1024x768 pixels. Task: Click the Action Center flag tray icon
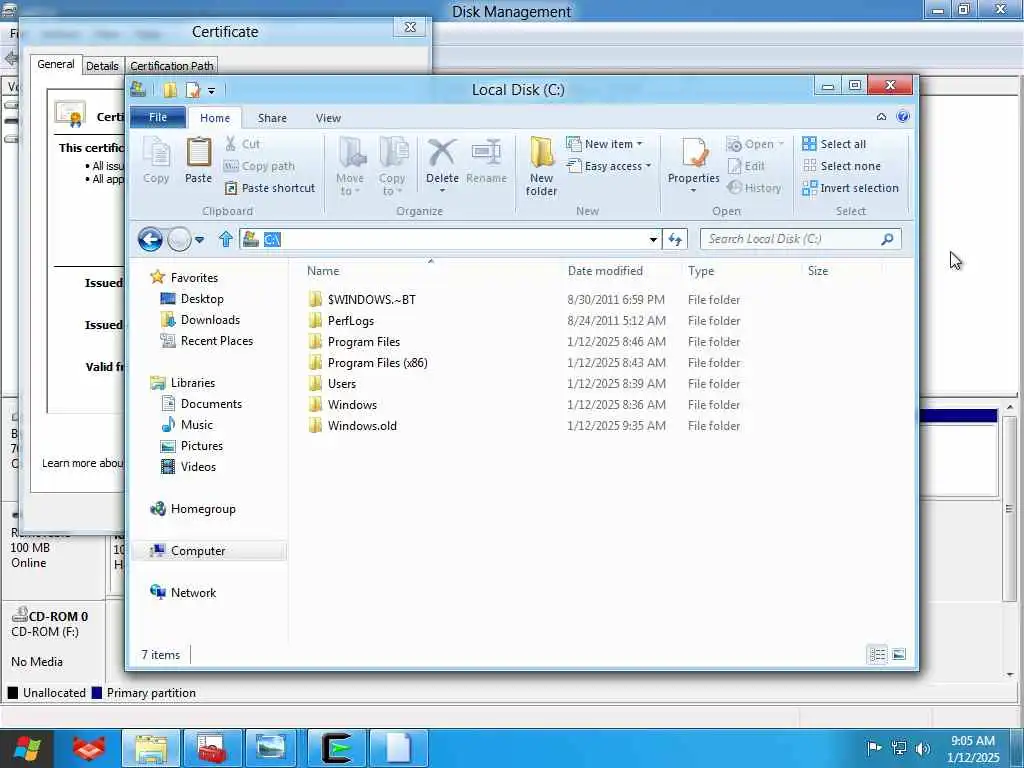[x=873, y=748]
